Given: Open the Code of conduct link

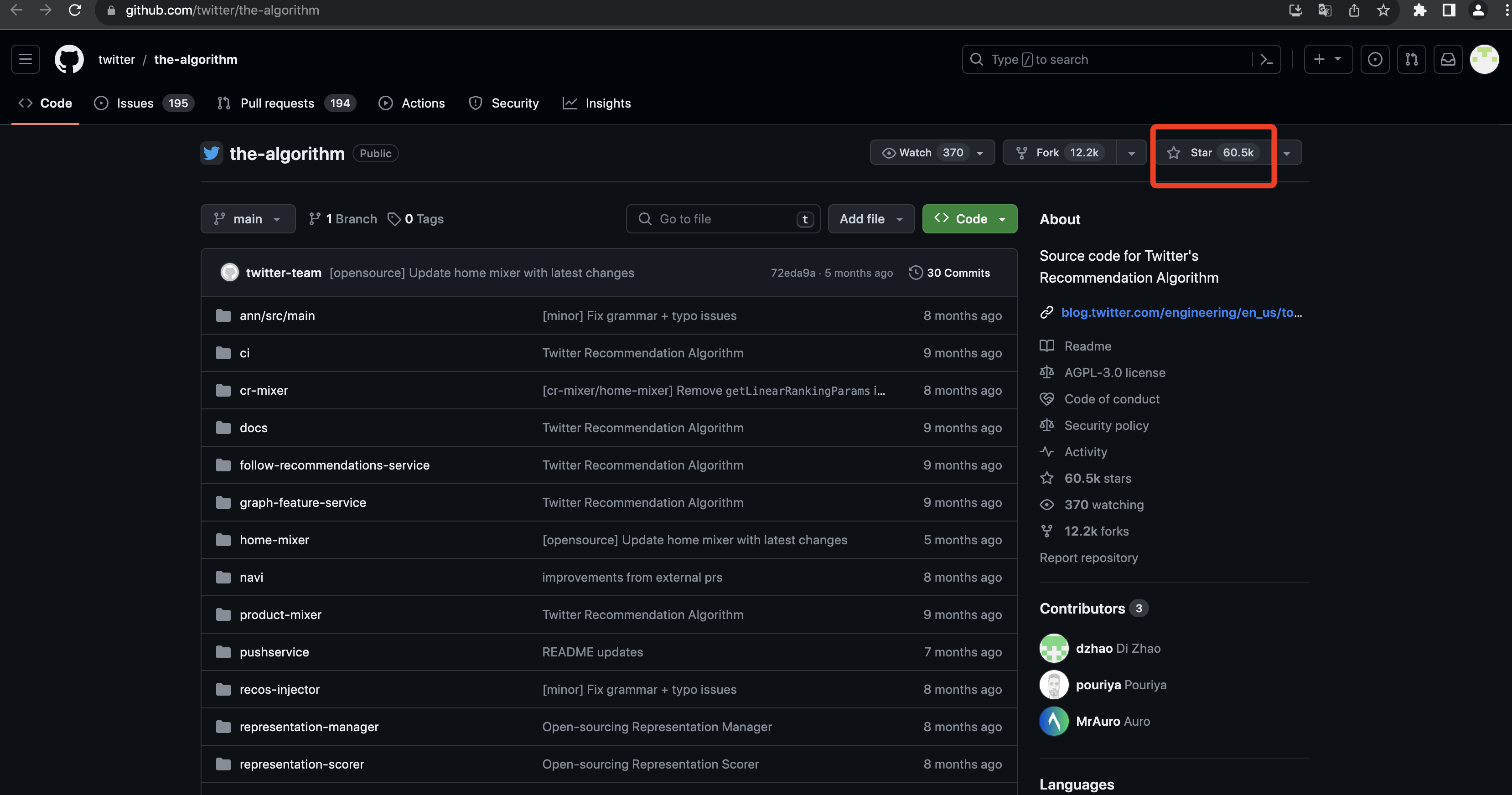Looking at the screenshot, I should pos(1112,399).
